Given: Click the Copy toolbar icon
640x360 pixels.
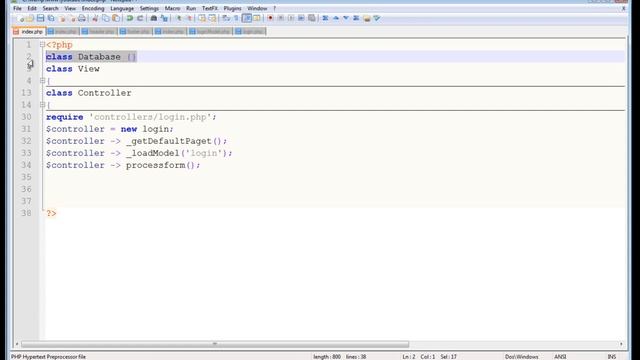Looking at the screenshot, I should [105, 18].
